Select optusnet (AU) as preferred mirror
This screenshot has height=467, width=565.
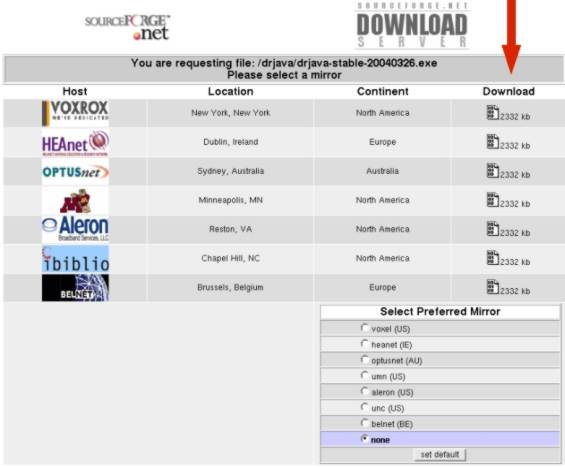click(x=365, y=360)
